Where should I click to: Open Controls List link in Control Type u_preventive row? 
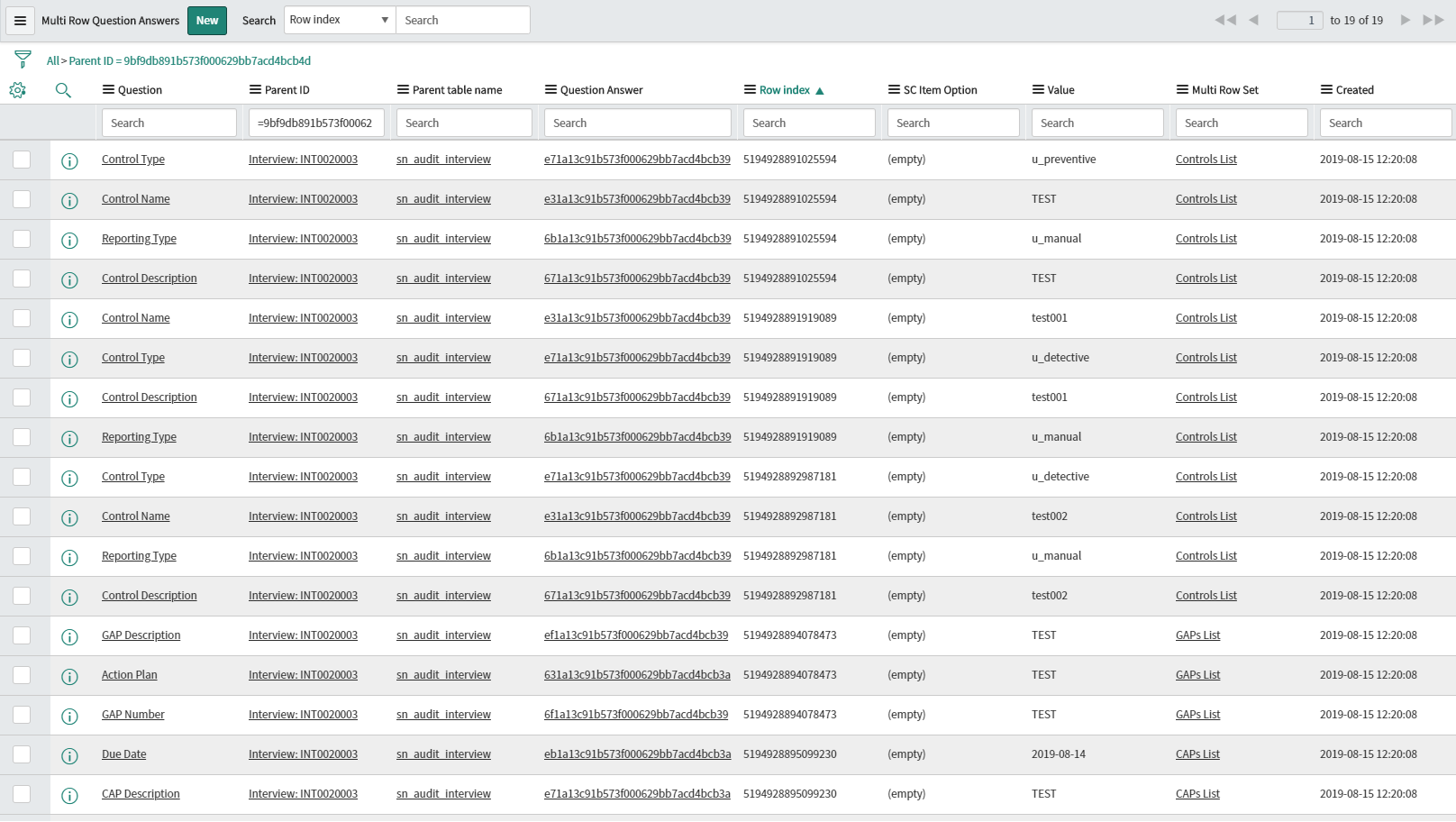tap(1206, 160)
